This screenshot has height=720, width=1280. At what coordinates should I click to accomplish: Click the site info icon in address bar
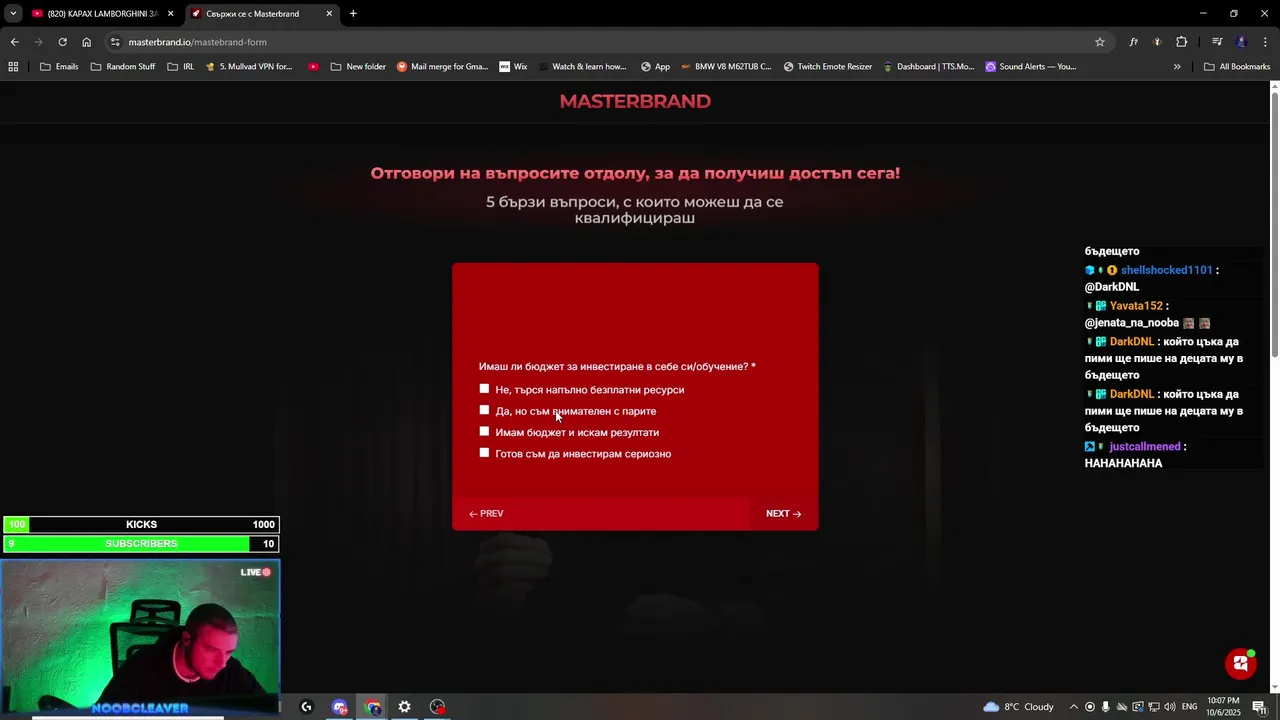tap(115, 42)
